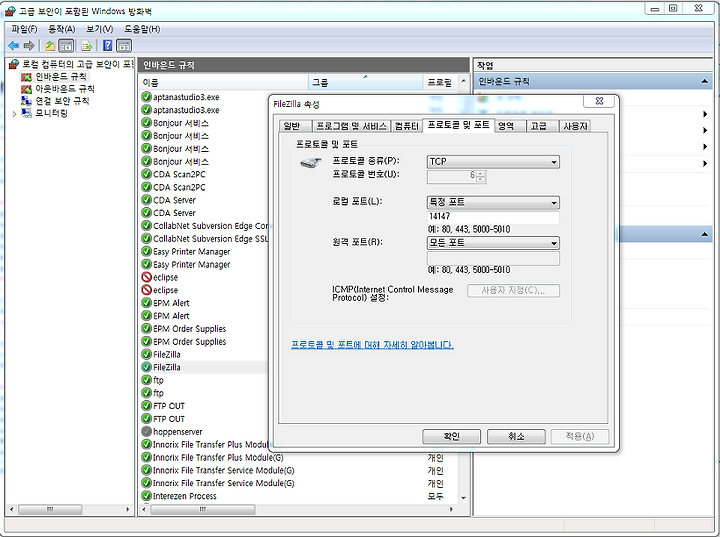Select Innorix File Transfer Plus Module(G) icon
Viewport: 720px width, 537px height.
click(146, 457)
